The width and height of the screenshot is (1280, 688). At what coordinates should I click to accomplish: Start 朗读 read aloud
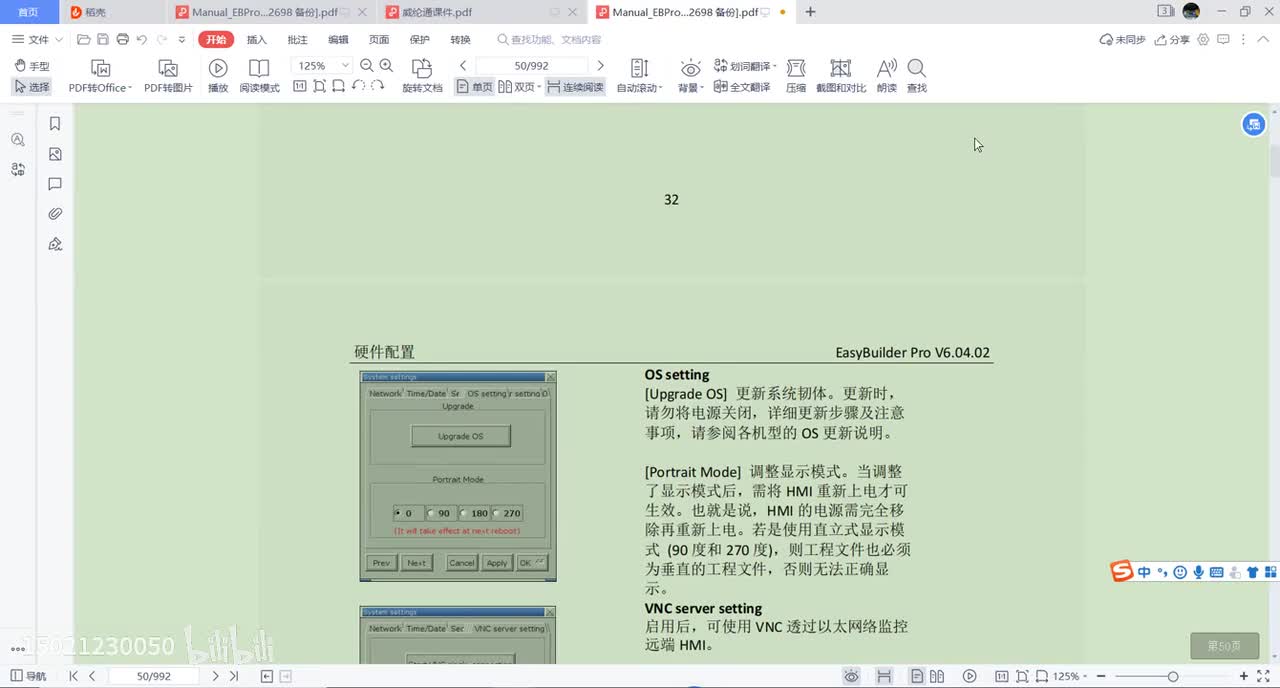coord(886,76)
